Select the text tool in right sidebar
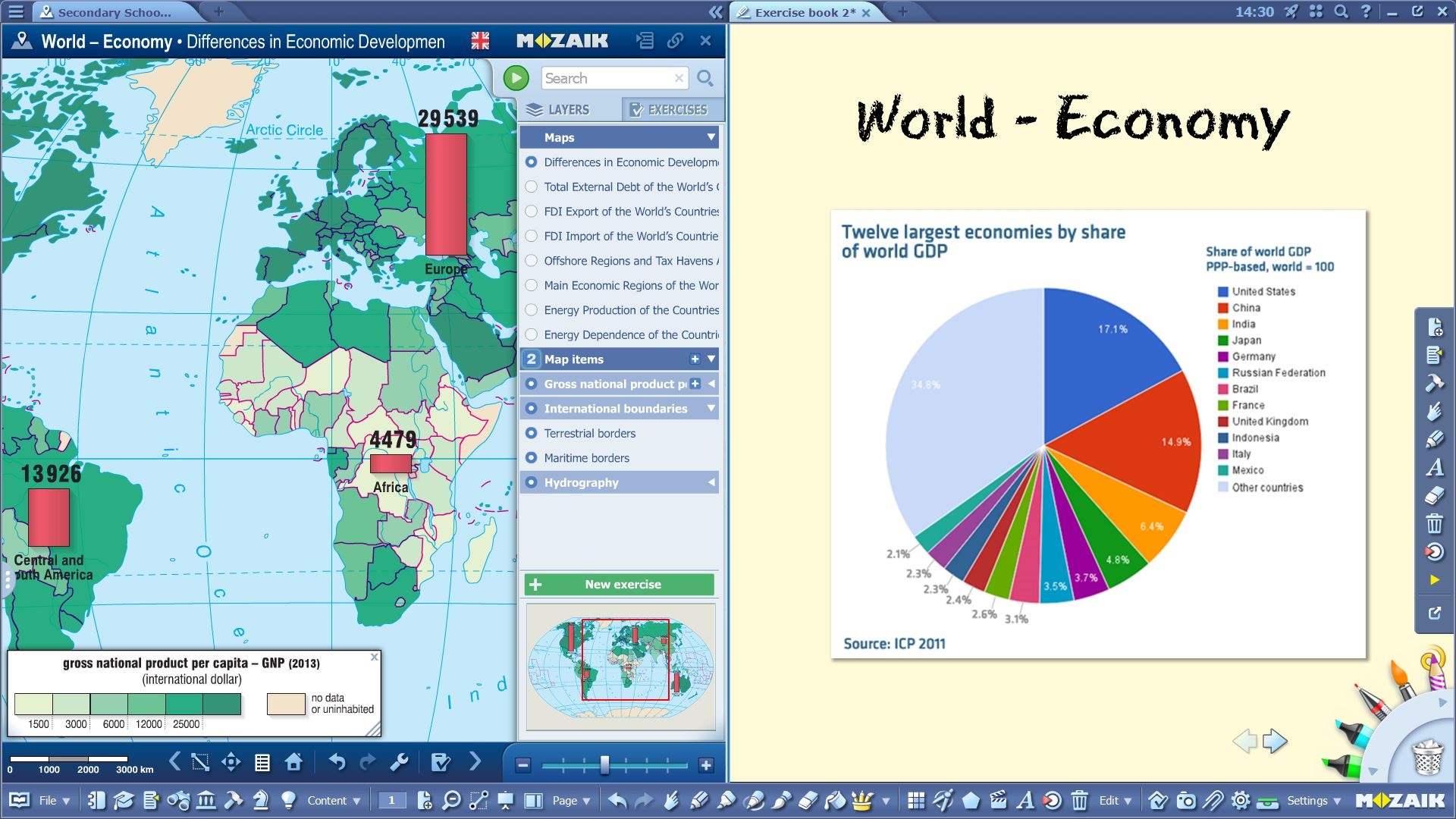 pos(1434,468)
